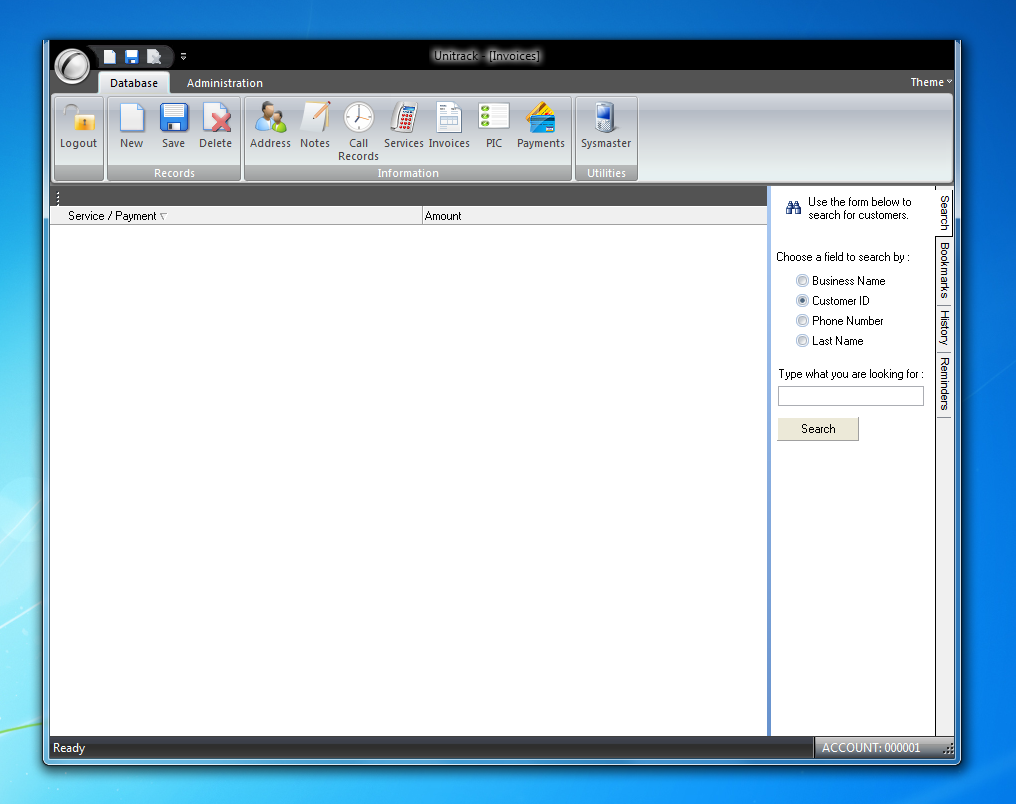This screenshot has width=1016, height=804.
Task: Click the ACCOUNT: 000001 status bar entry
Action: 871,748
